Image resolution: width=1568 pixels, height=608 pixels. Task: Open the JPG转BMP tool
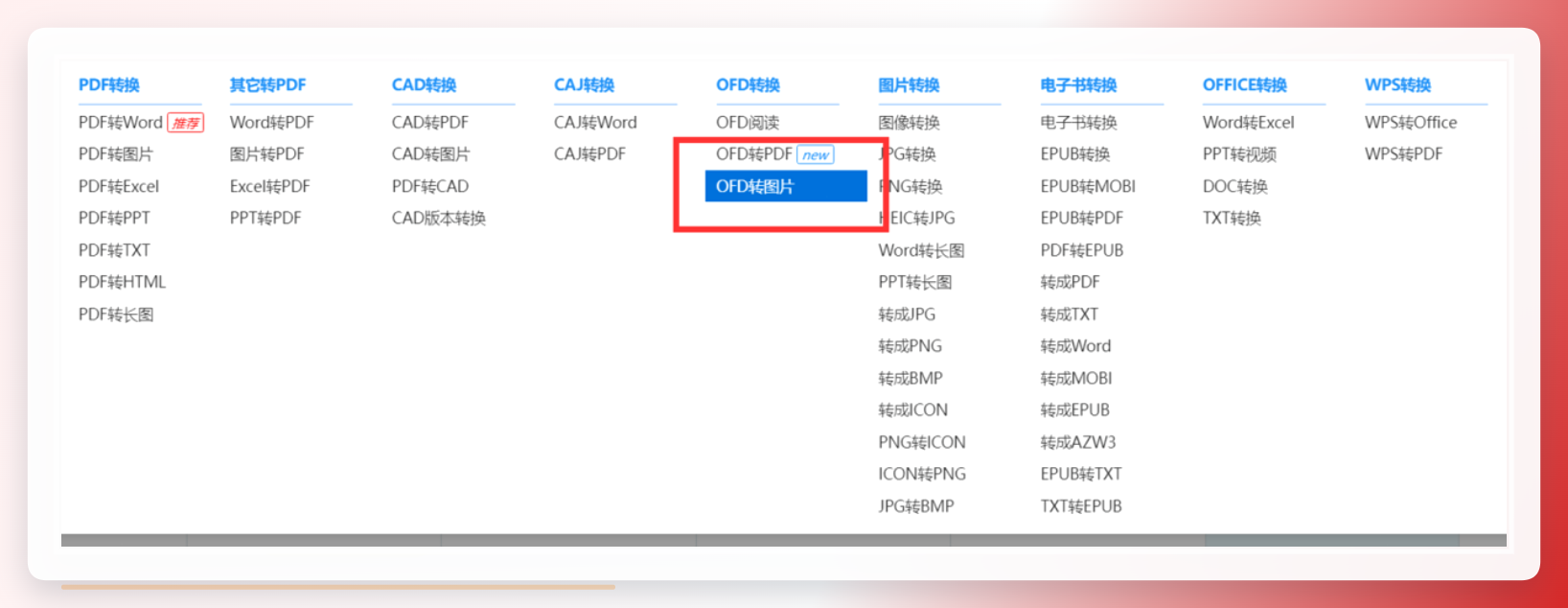click(x=916, y=506)
